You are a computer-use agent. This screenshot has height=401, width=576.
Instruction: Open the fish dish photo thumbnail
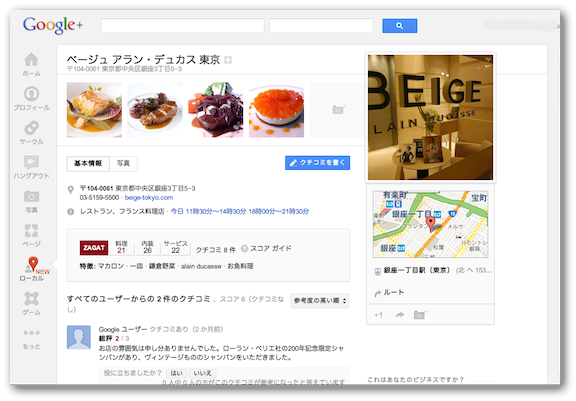coord(94,110)
